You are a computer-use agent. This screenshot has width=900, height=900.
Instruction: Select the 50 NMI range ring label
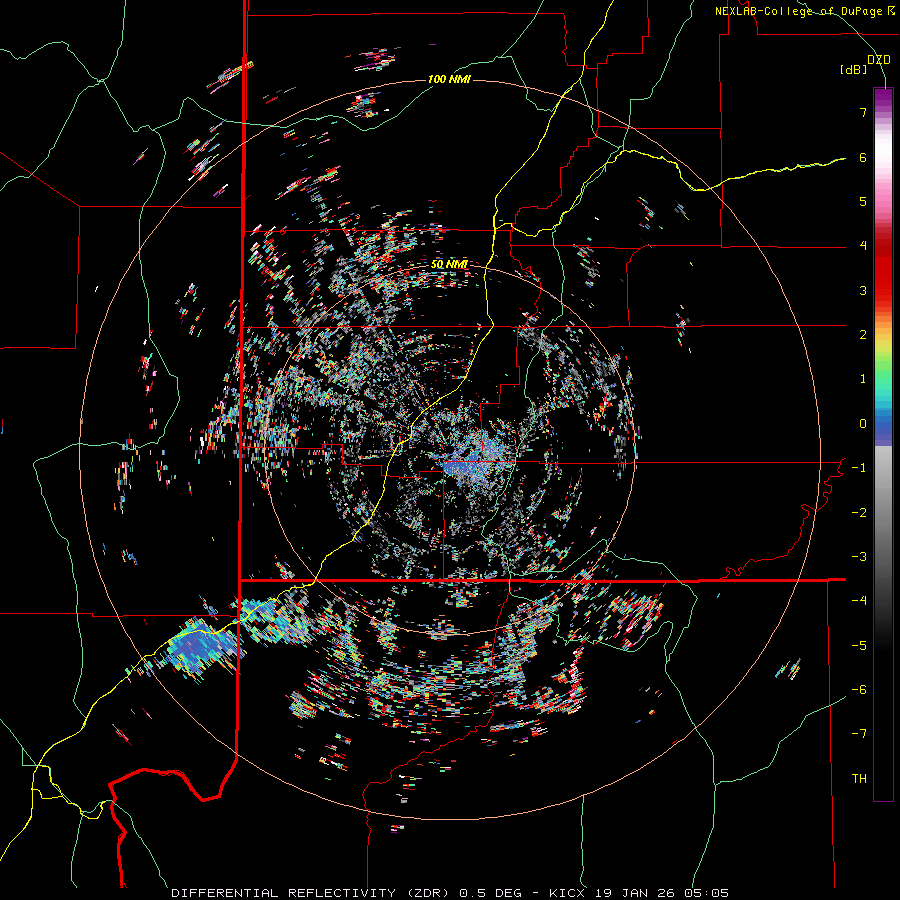(x=449, y=265)
